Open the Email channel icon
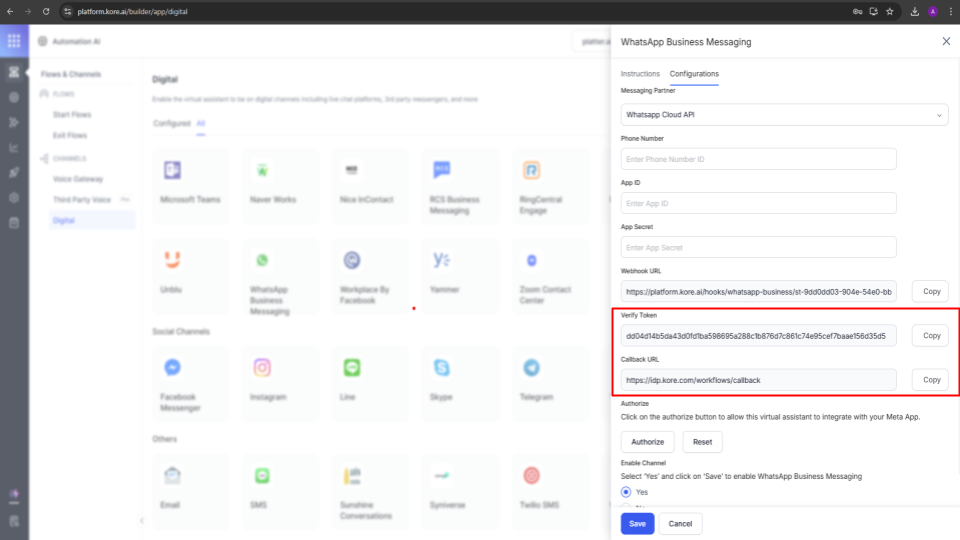The image size is (960, 540). point(172,476)
